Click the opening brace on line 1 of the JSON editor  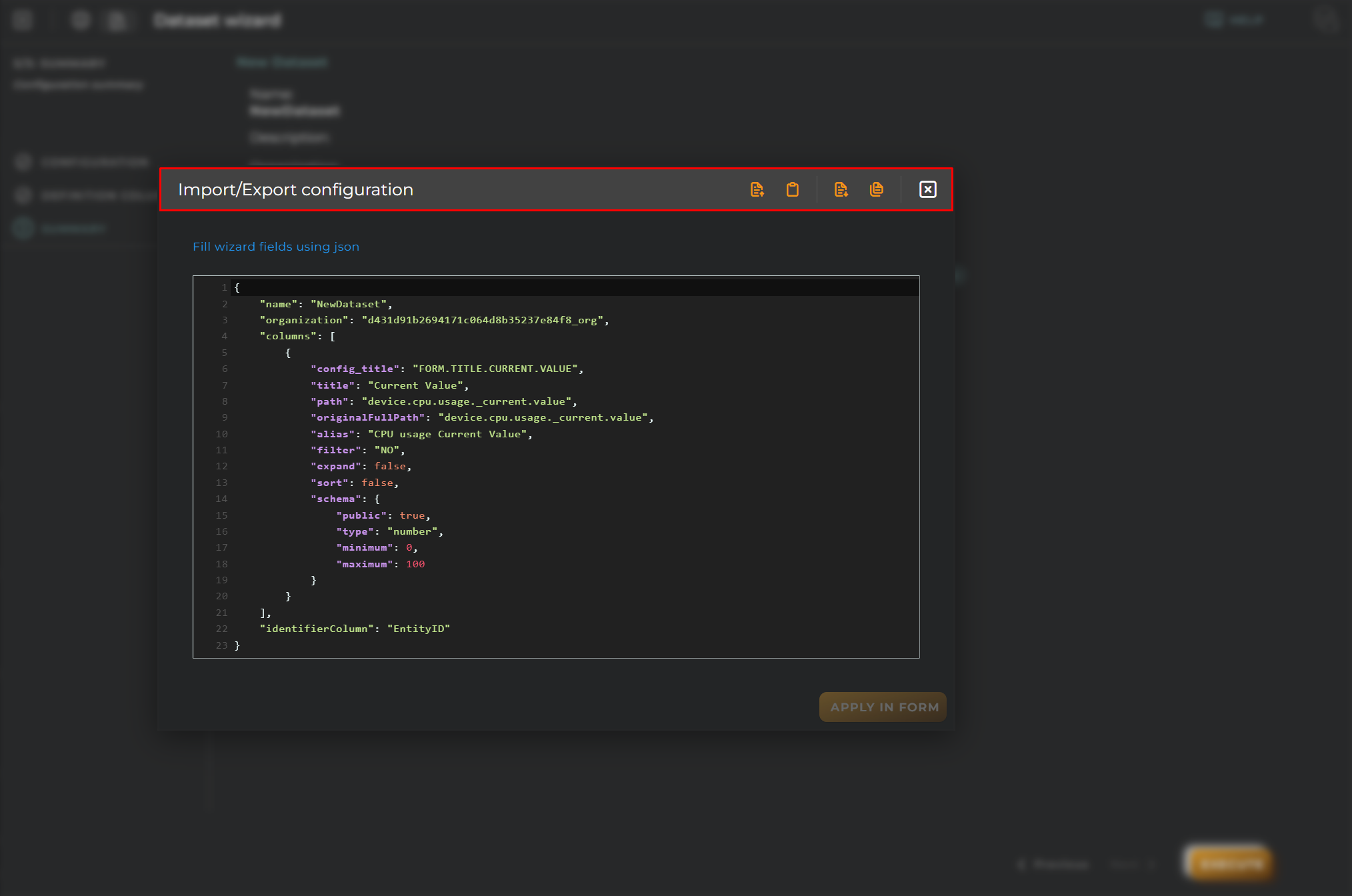[237, 287]
